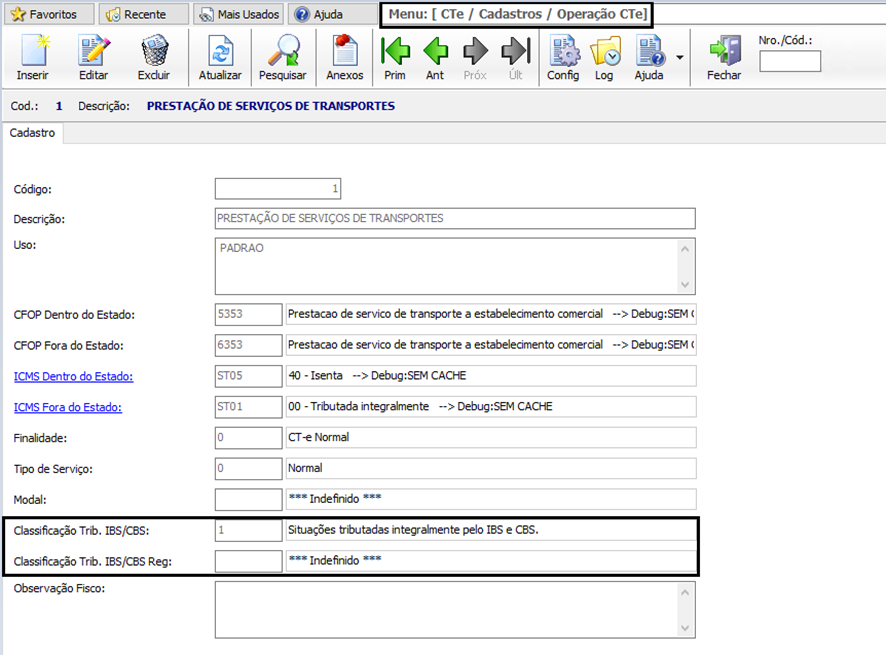The image size is (886, 655).
Task: Click IBS/CBS Reg '*** Indefinido ***' text
Action: click(x=335, y=561)
